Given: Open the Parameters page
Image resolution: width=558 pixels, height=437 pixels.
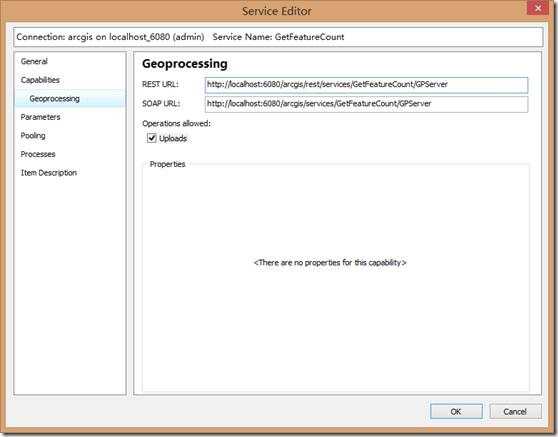Looking at the screenshot, I should 40,117.
